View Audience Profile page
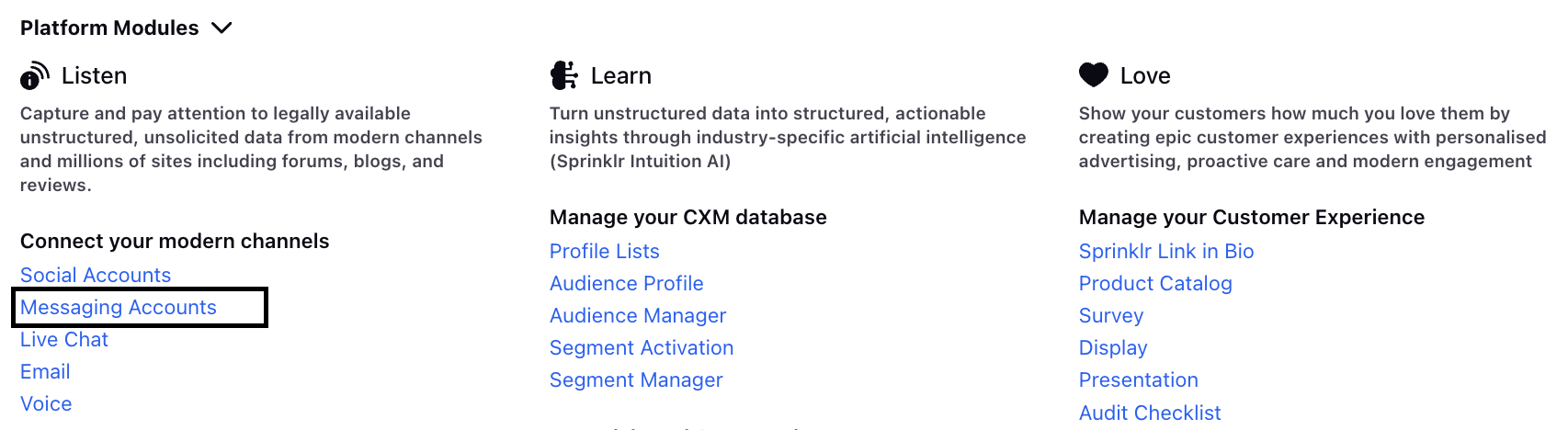This screenshot has height=430, width=1568. [x=627, y=284]
